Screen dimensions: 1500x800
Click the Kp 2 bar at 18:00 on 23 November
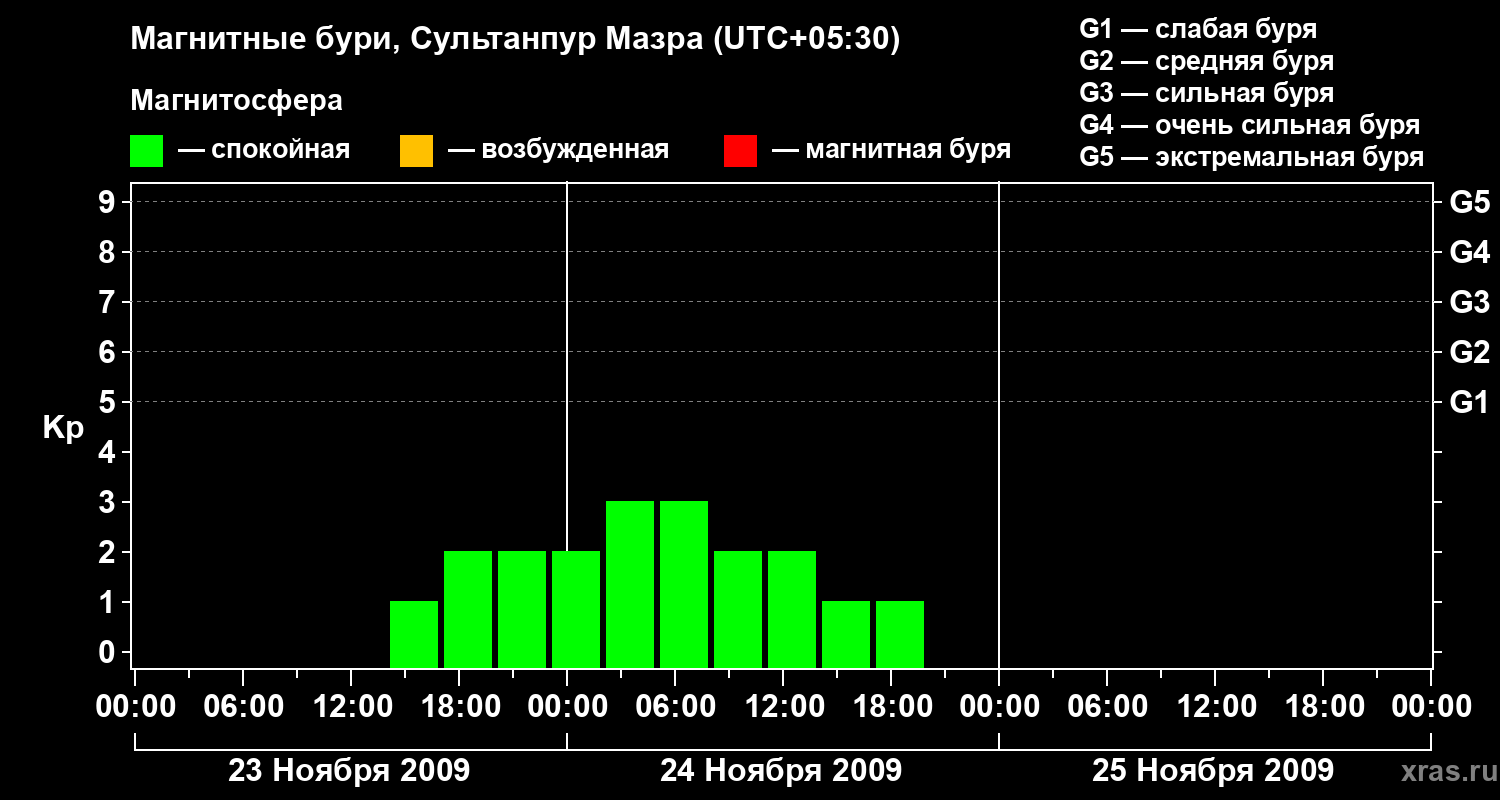468,609
